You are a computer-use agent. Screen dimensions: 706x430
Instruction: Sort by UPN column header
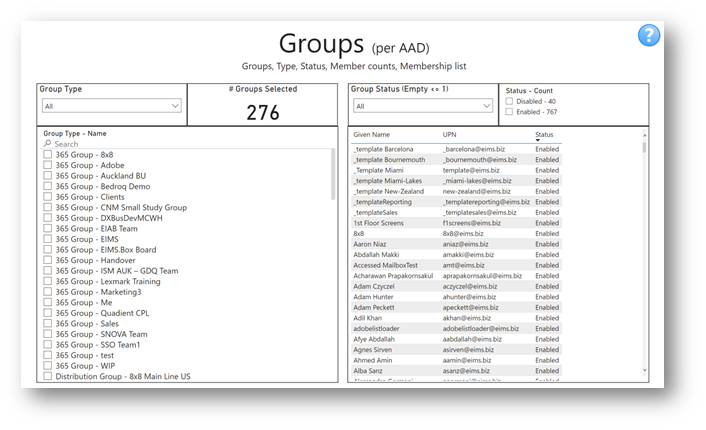click(449, 135)
